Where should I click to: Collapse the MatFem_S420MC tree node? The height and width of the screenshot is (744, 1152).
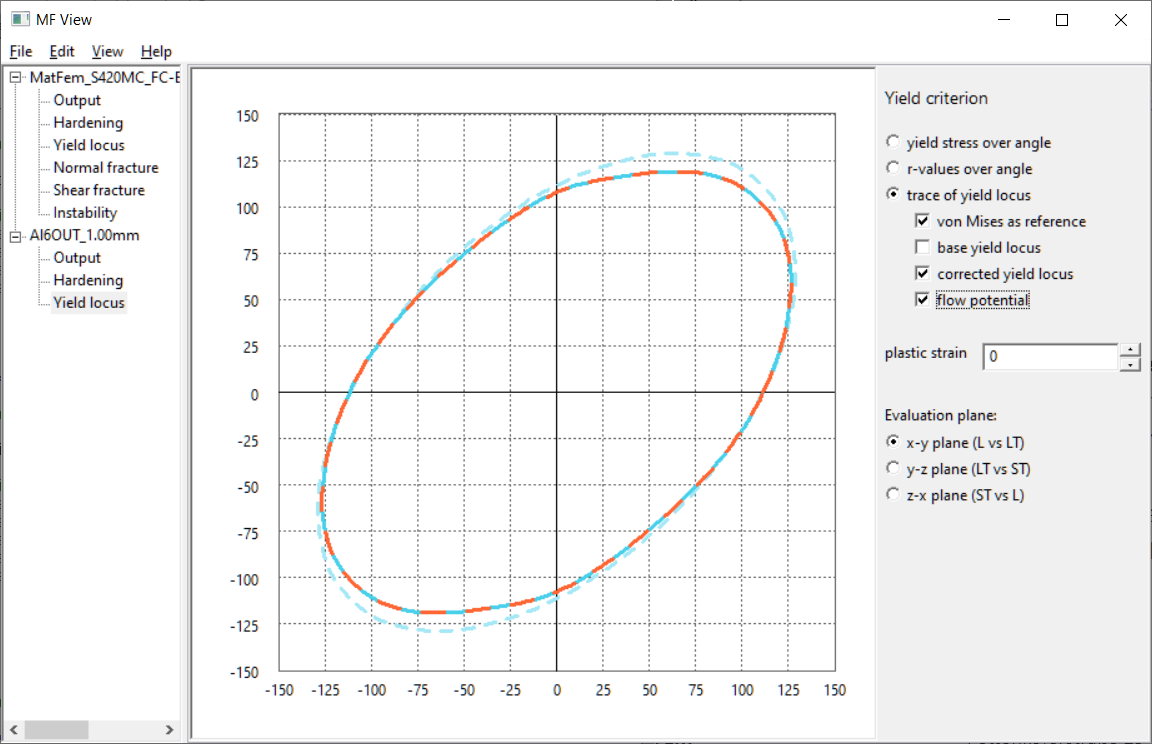tap(15, 78)
